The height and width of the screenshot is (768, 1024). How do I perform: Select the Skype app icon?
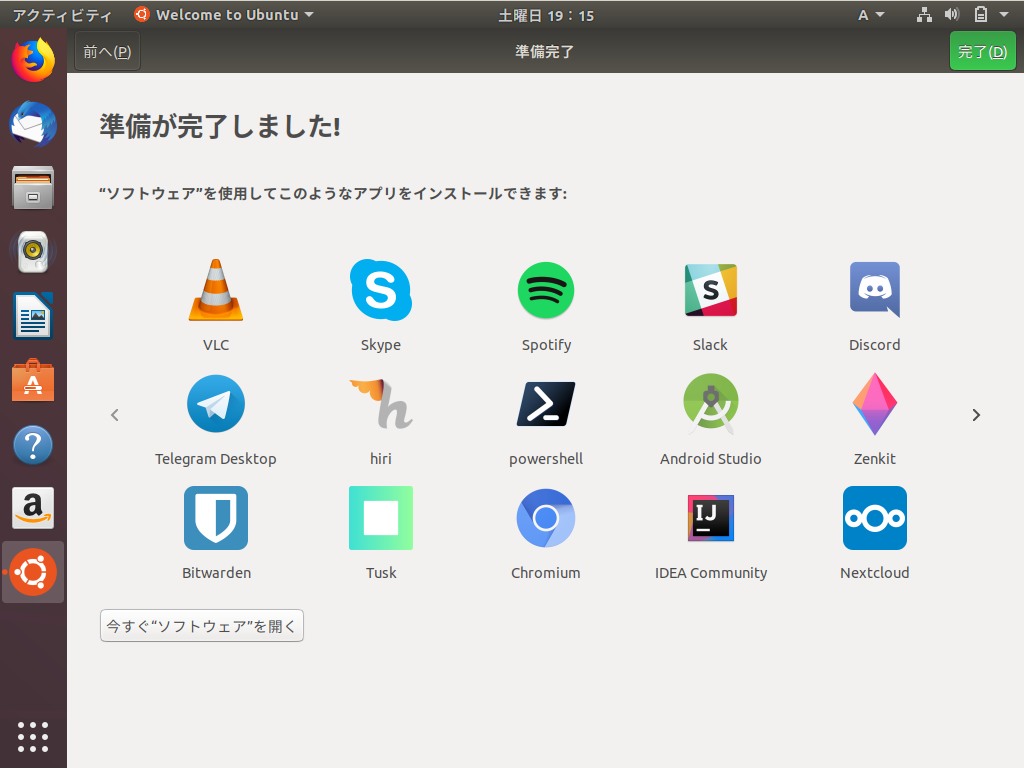tap(381, 290)
